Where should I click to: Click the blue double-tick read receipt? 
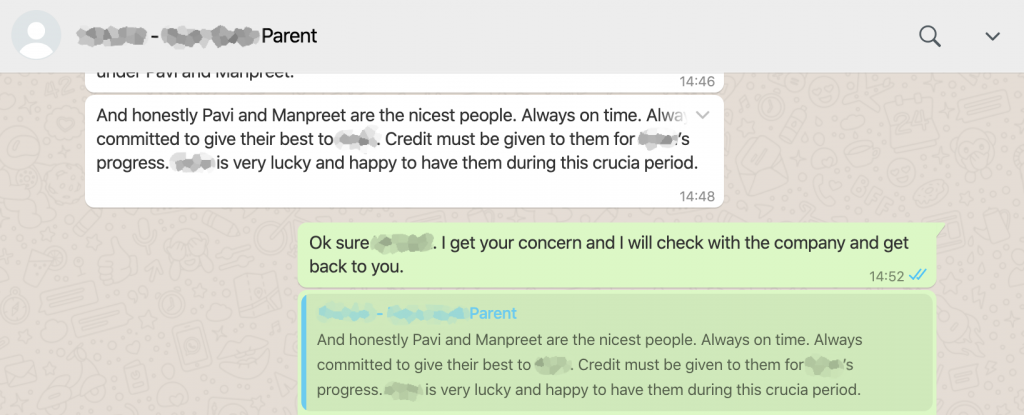coord(919,275)
